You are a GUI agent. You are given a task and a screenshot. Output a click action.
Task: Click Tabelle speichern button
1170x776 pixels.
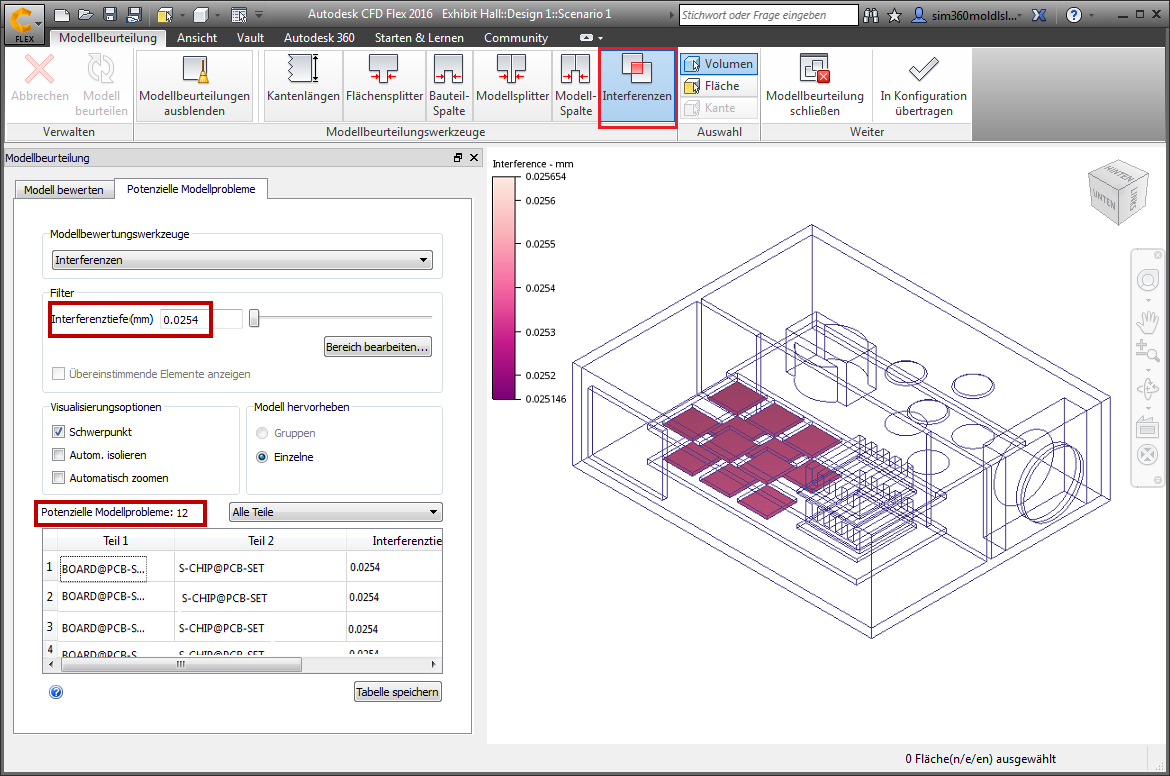pyautogui.click(x=397, y=692)
